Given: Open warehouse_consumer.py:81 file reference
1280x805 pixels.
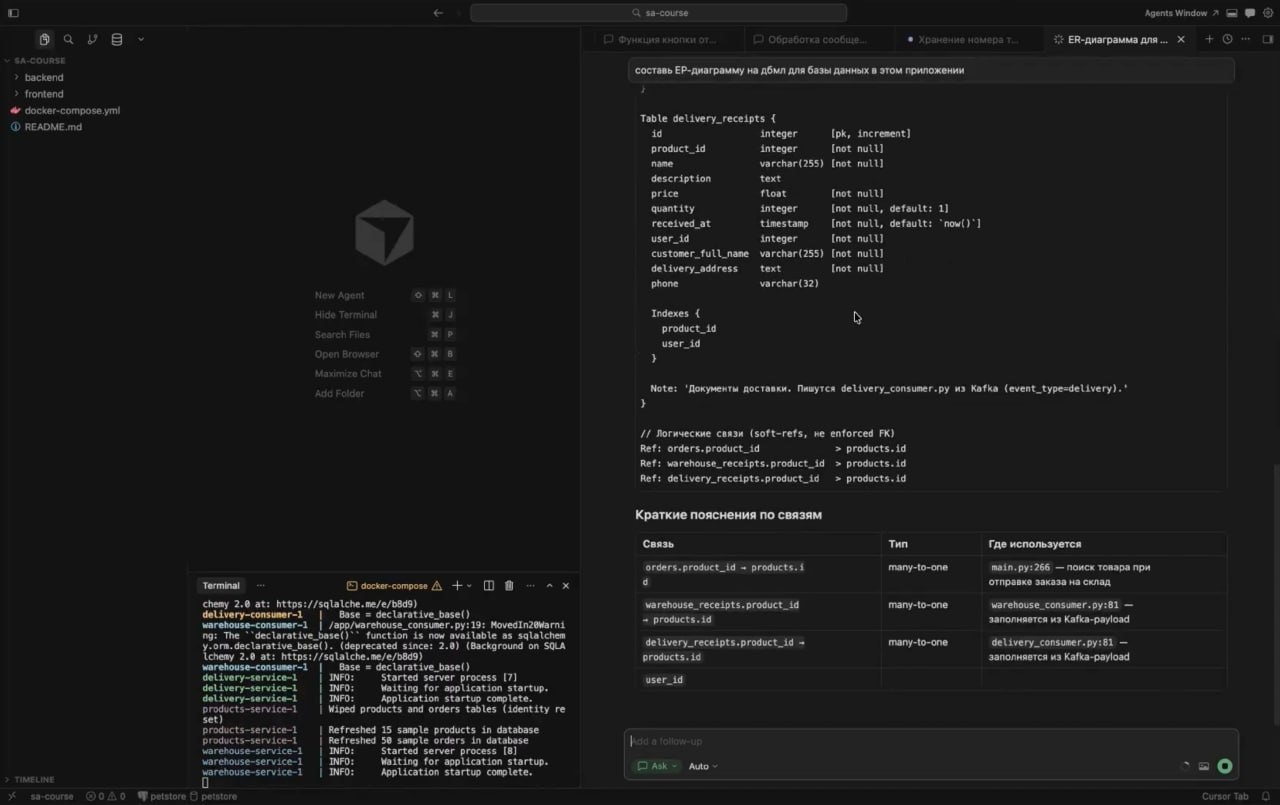Looking at the screenshot, I should [1055, 605].
